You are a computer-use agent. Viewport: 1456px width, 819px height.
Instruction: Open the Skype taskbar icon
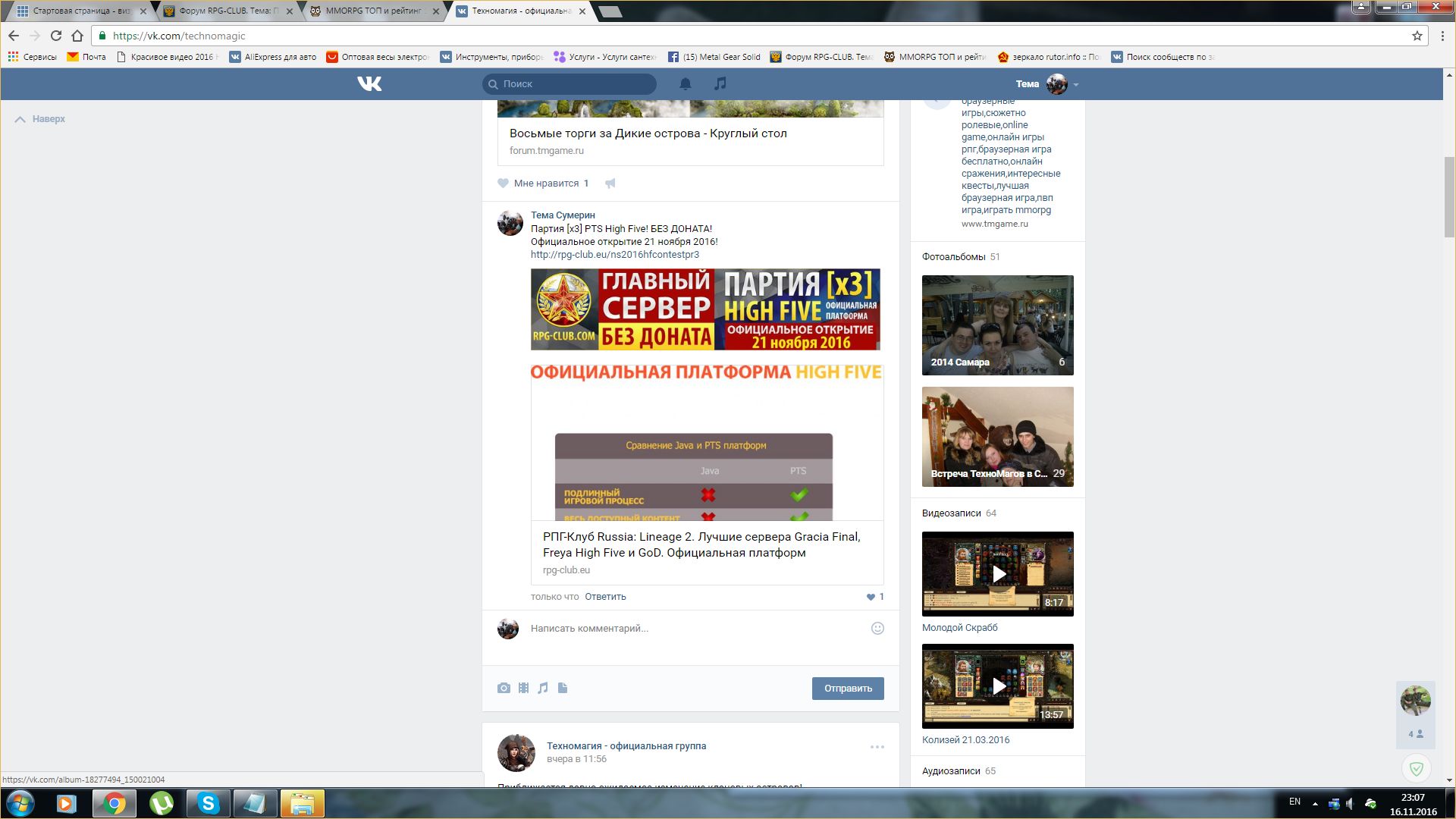pyautogui.click(x=209, y=803)
